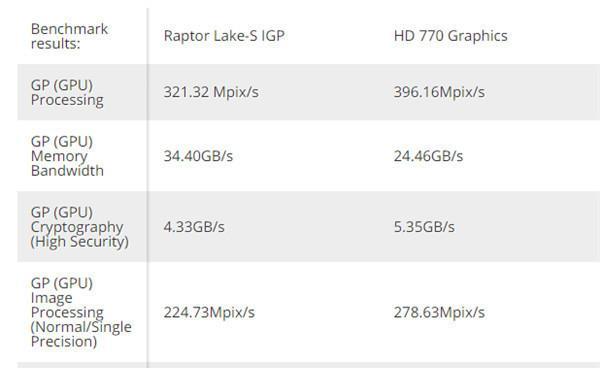Screen dimensions: 600x368
Task: Click the 396.16Mpix/s value
Action: (439, 92)
